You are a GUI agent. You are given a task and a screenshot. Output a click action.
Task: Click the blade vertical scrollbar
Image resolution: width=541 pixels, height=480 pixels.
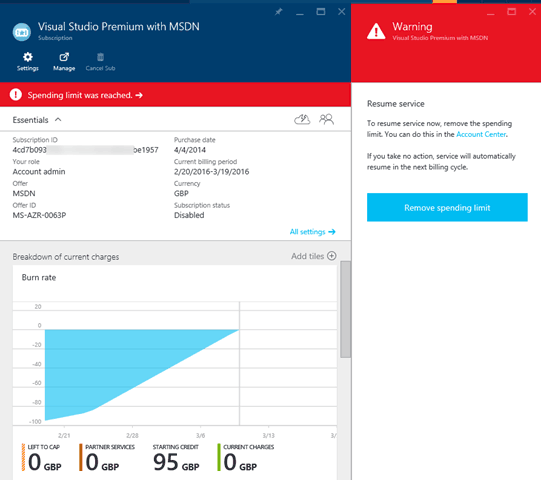coord(345,309)
